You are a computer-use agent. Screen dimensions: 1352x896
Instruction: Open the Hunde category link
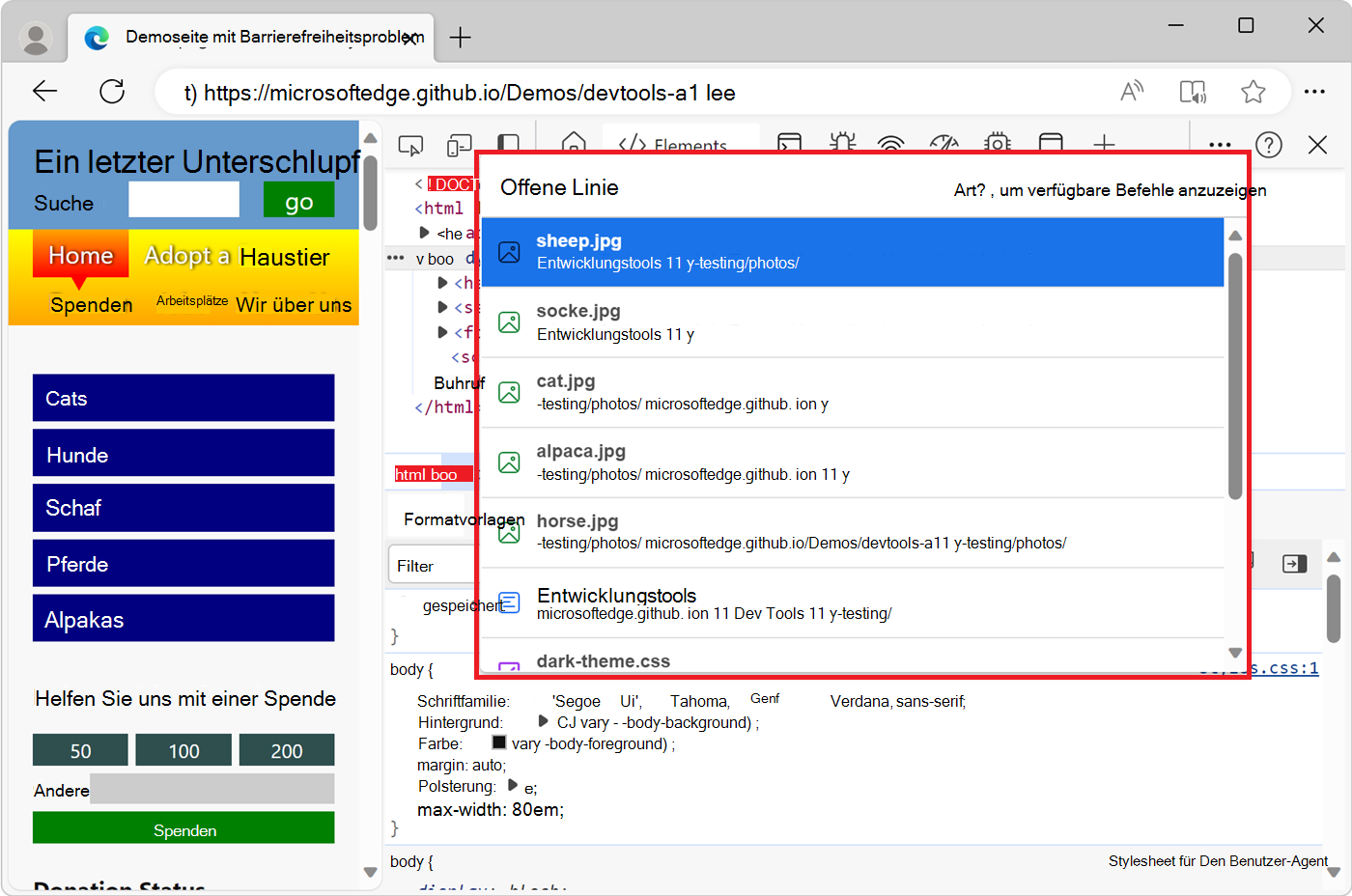point(183,454)
